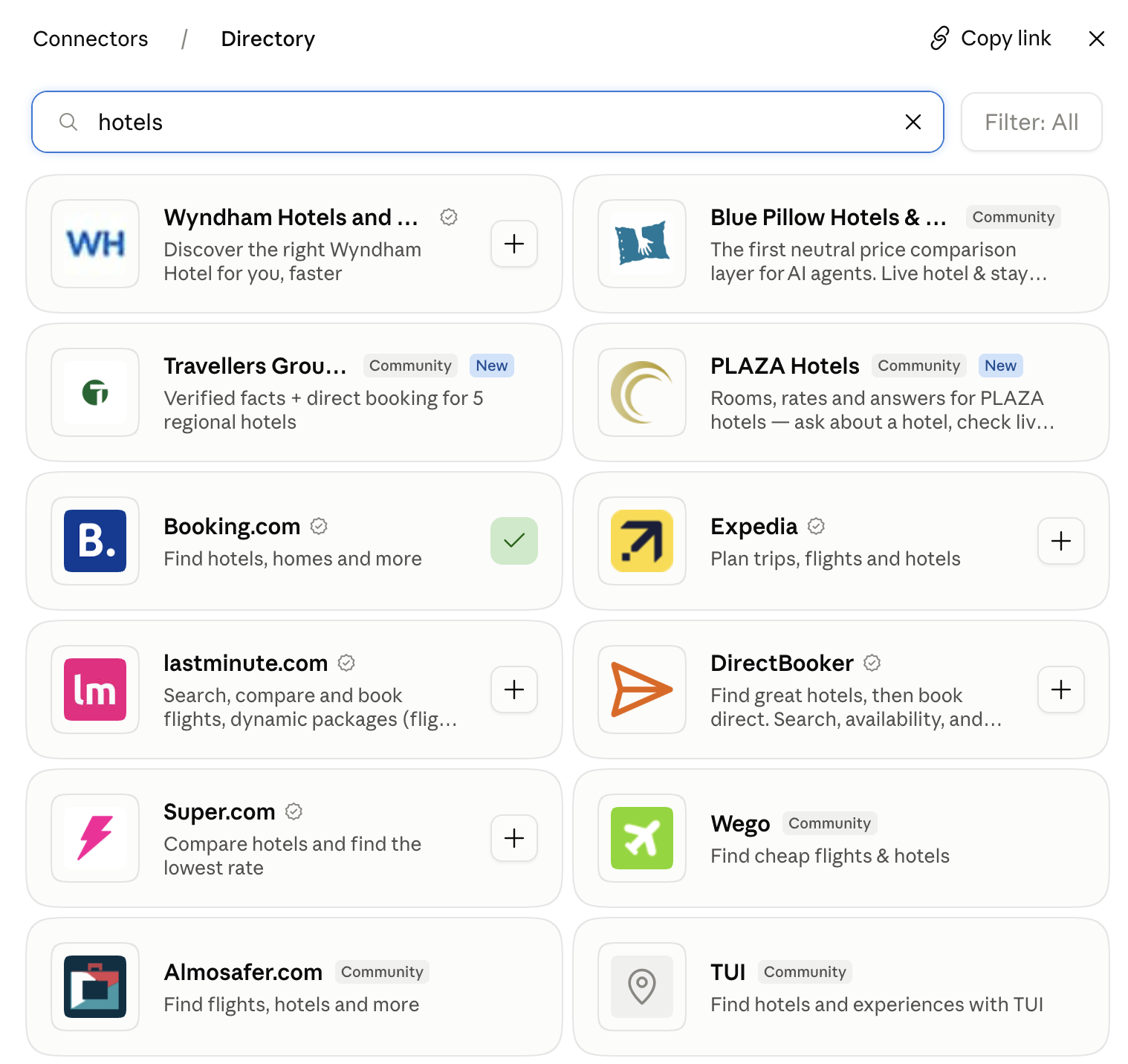Viewport: 1128px width, 1064px height.
Task: Add the DirectBooker connector
Action: tap(1061, 690)
